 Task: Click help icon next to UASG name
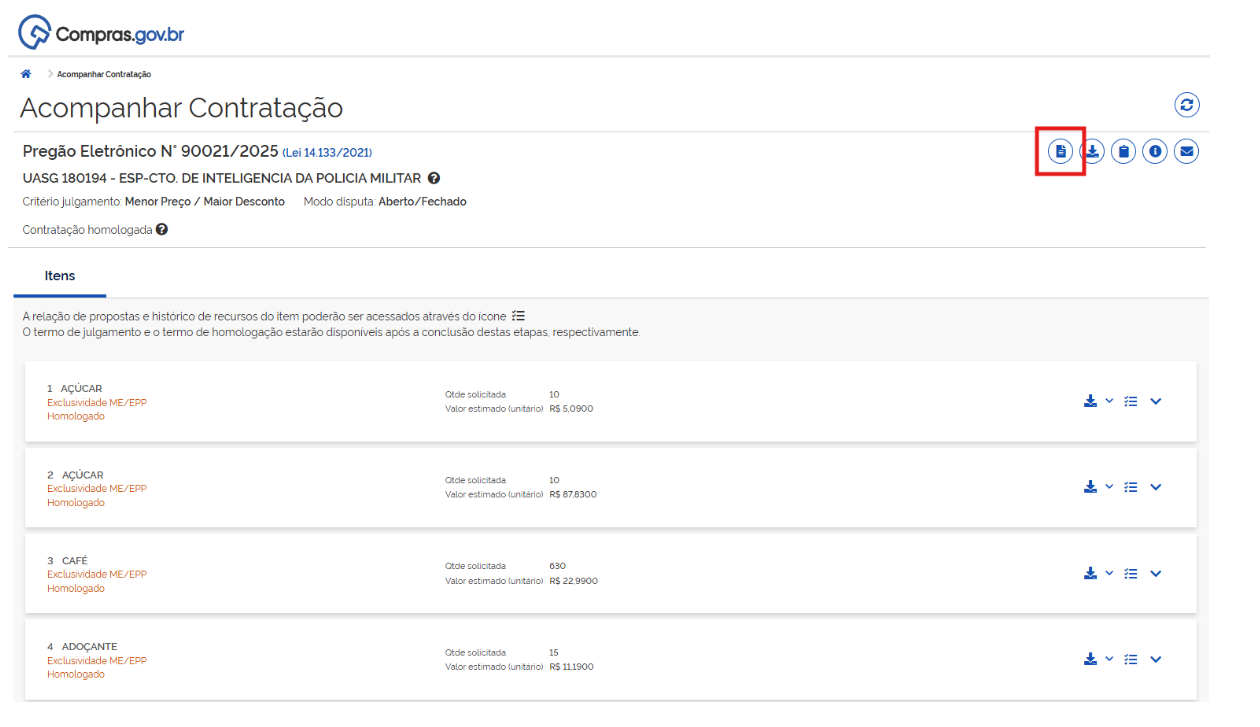coord(434,178)
